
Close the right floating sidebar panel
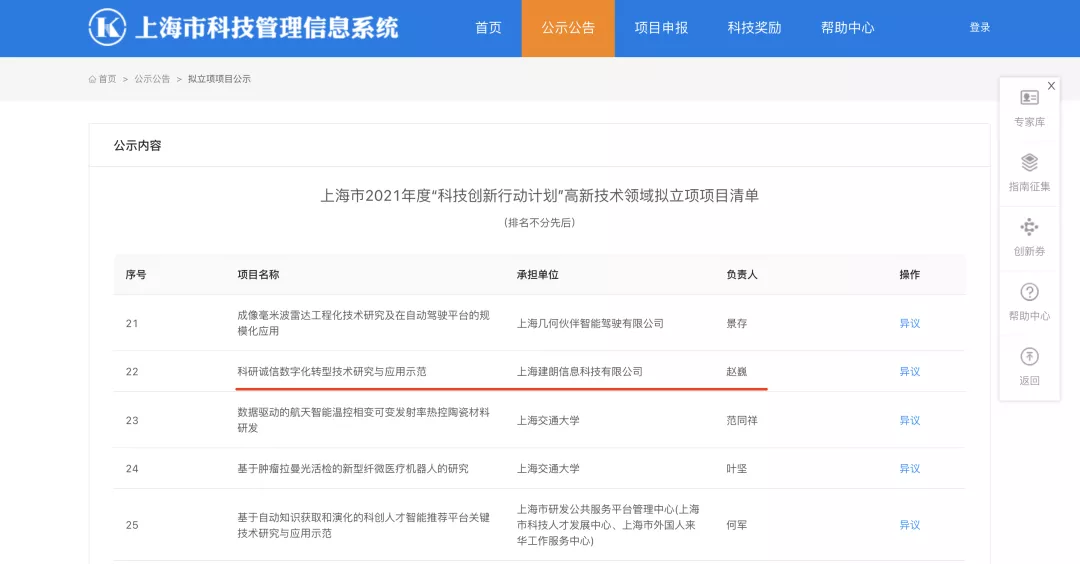click(1051, 86)
